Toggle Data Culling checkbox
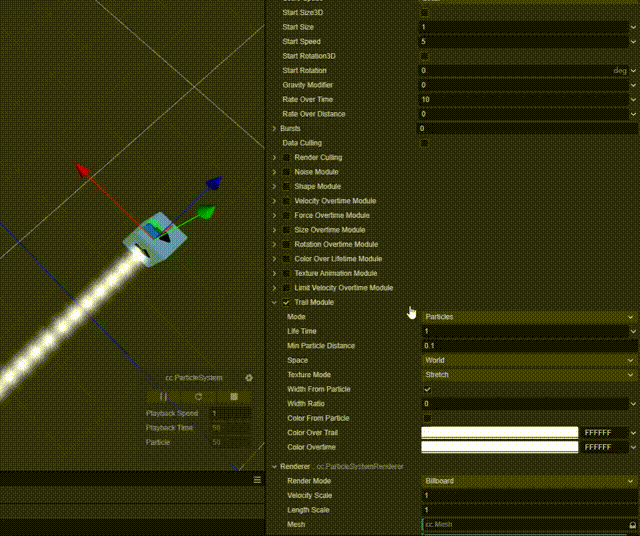The width and height of the screenshot is (640, 536). pos(424,143)
